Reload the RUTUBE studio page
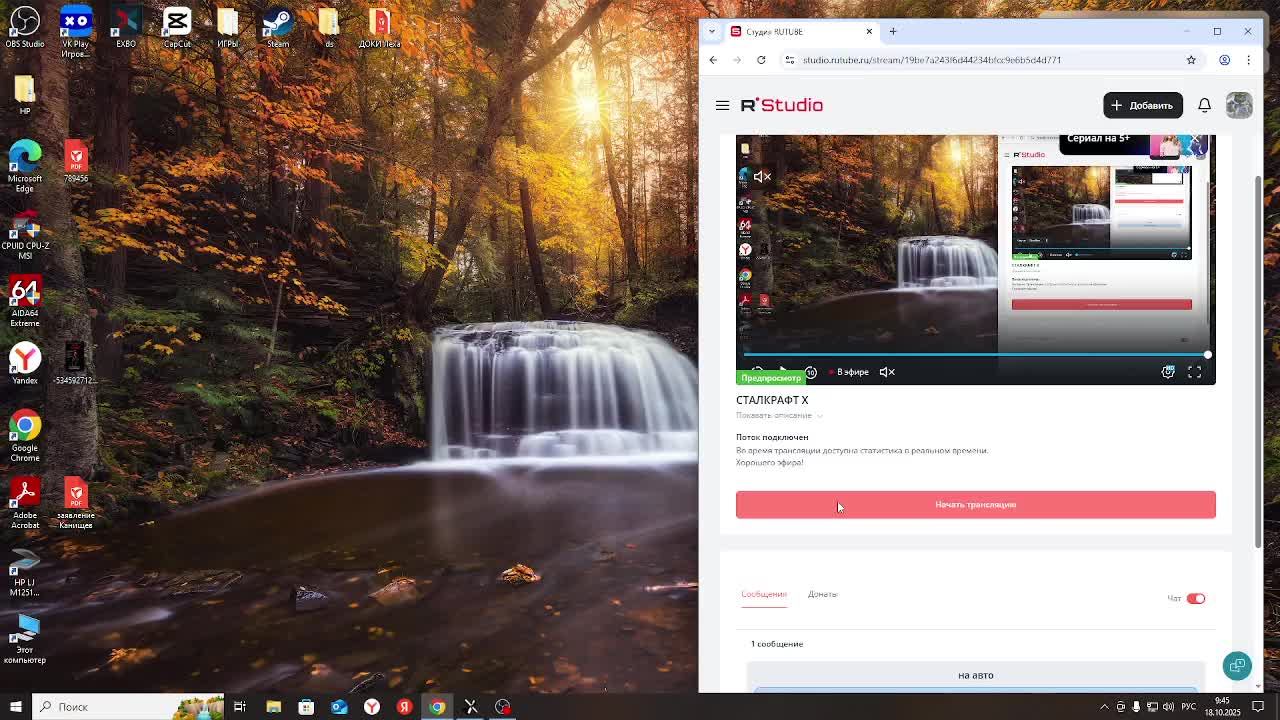Screen dimensions: 1280x720 [761, 60]
